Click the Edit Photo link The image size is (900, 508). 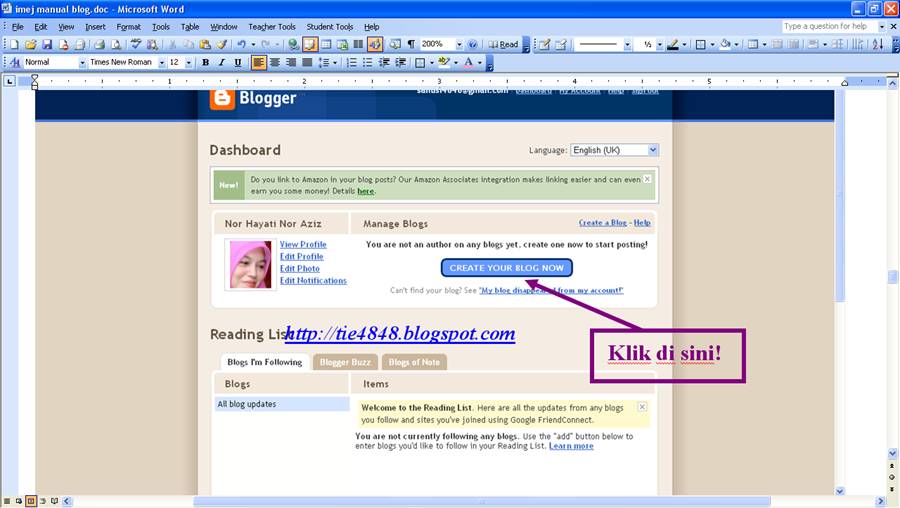(300, 268)
